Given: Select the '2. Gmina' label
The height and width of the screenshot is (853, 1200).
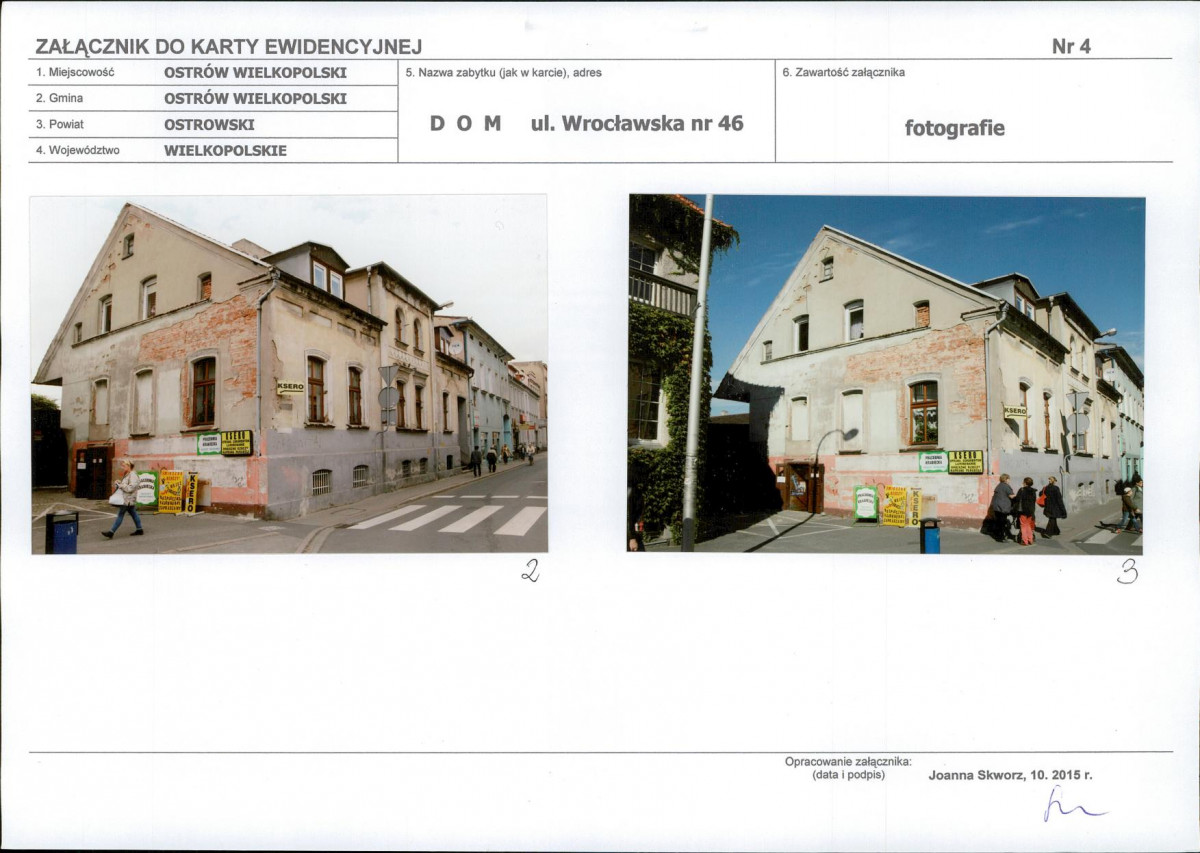Looking at the screenshot, I should [x=59, y=98].
